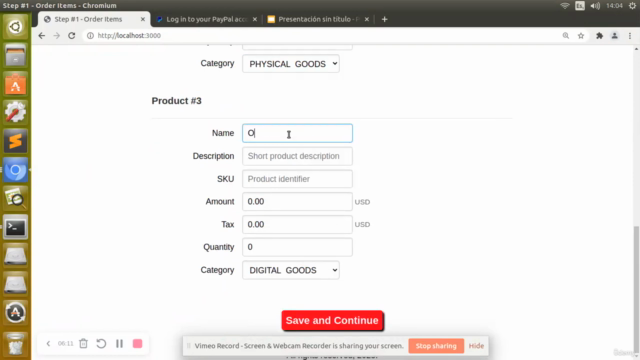Reload the localhost page

click(71, 36)
